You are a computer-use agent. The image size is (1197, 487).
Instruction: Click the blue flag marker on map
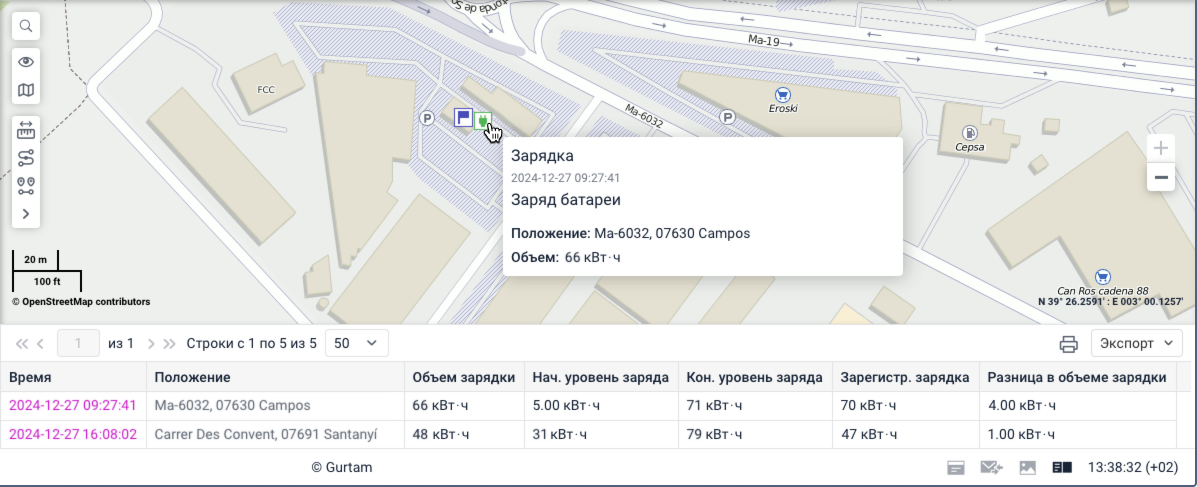(463, 118)
